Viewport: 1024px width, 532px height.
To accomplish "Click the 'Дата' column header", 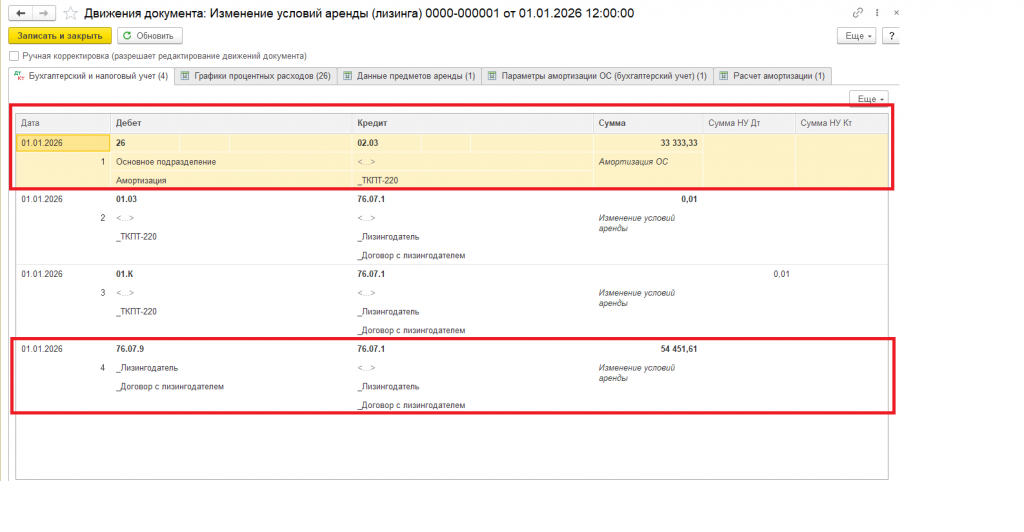I will coord(63,123).
